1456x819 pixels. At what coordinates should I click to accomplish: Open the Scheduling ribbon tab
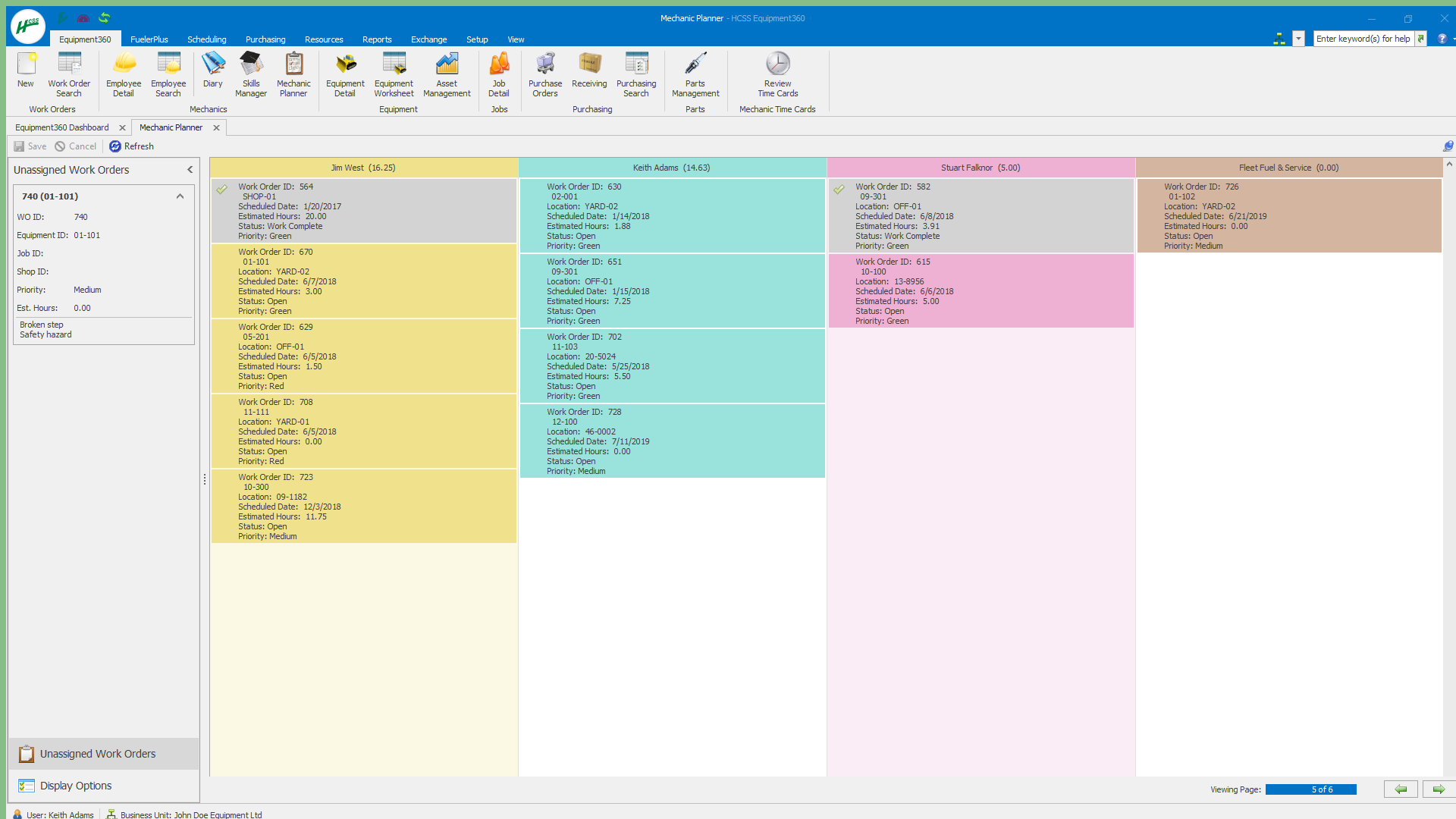(206, 39)
